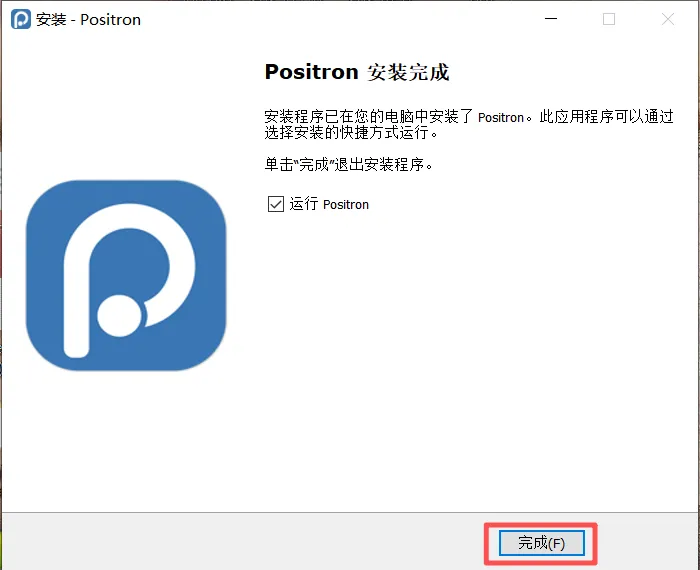The image size is (700, 570).
Task: Close the Positron installer window
Action: [x=668, y=19]
